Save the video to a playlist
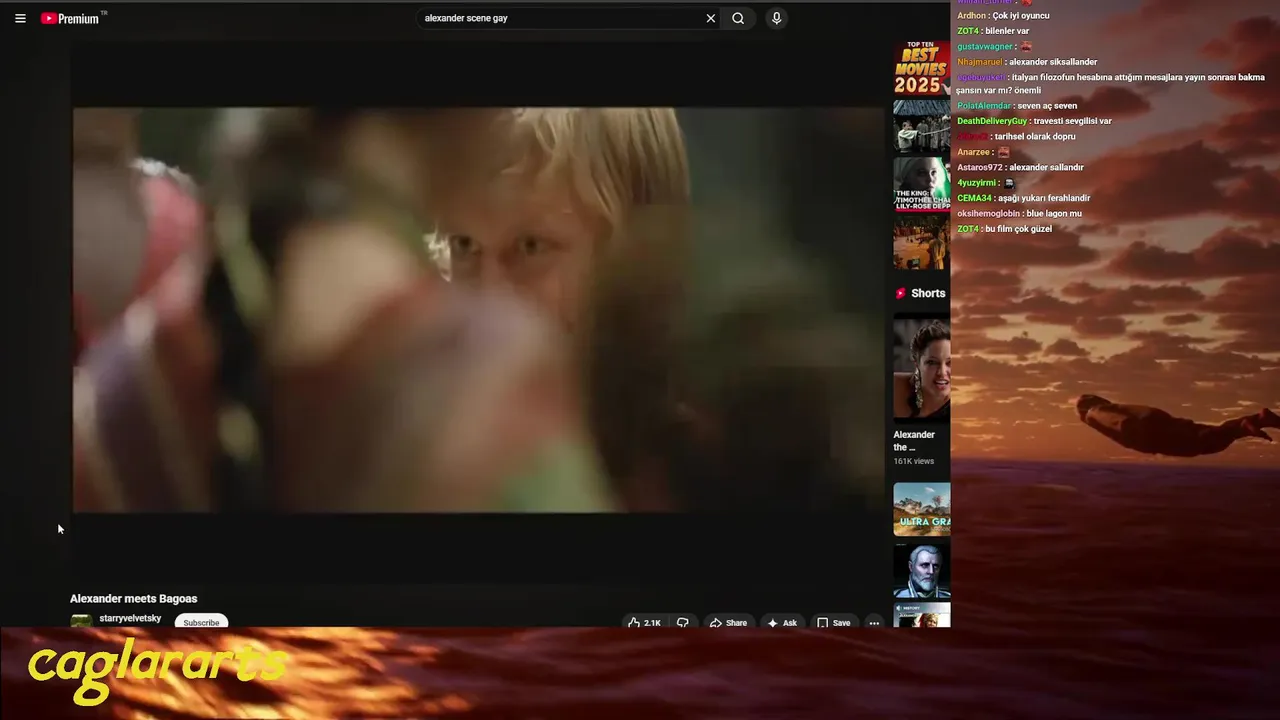The height and width of the screenshot is (720, 1280). (x=833, y=622)
